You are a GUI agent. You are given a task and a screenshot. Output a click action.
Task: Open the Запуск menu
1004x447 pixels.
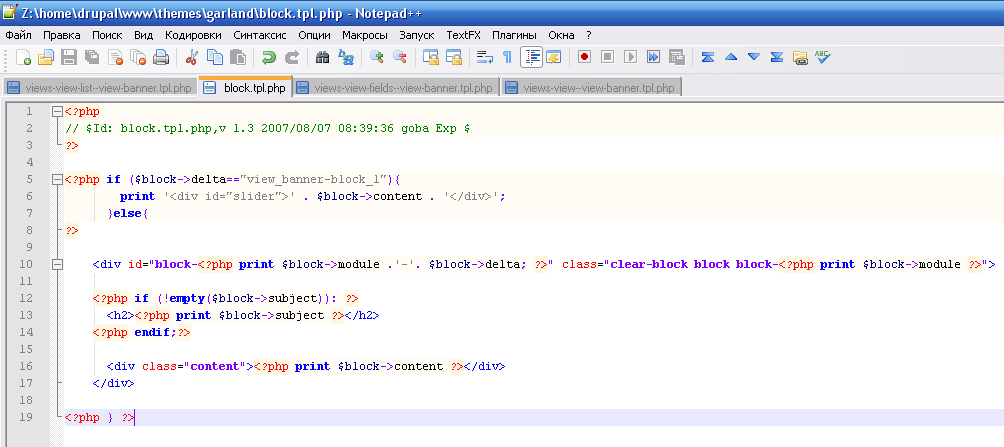416,35
